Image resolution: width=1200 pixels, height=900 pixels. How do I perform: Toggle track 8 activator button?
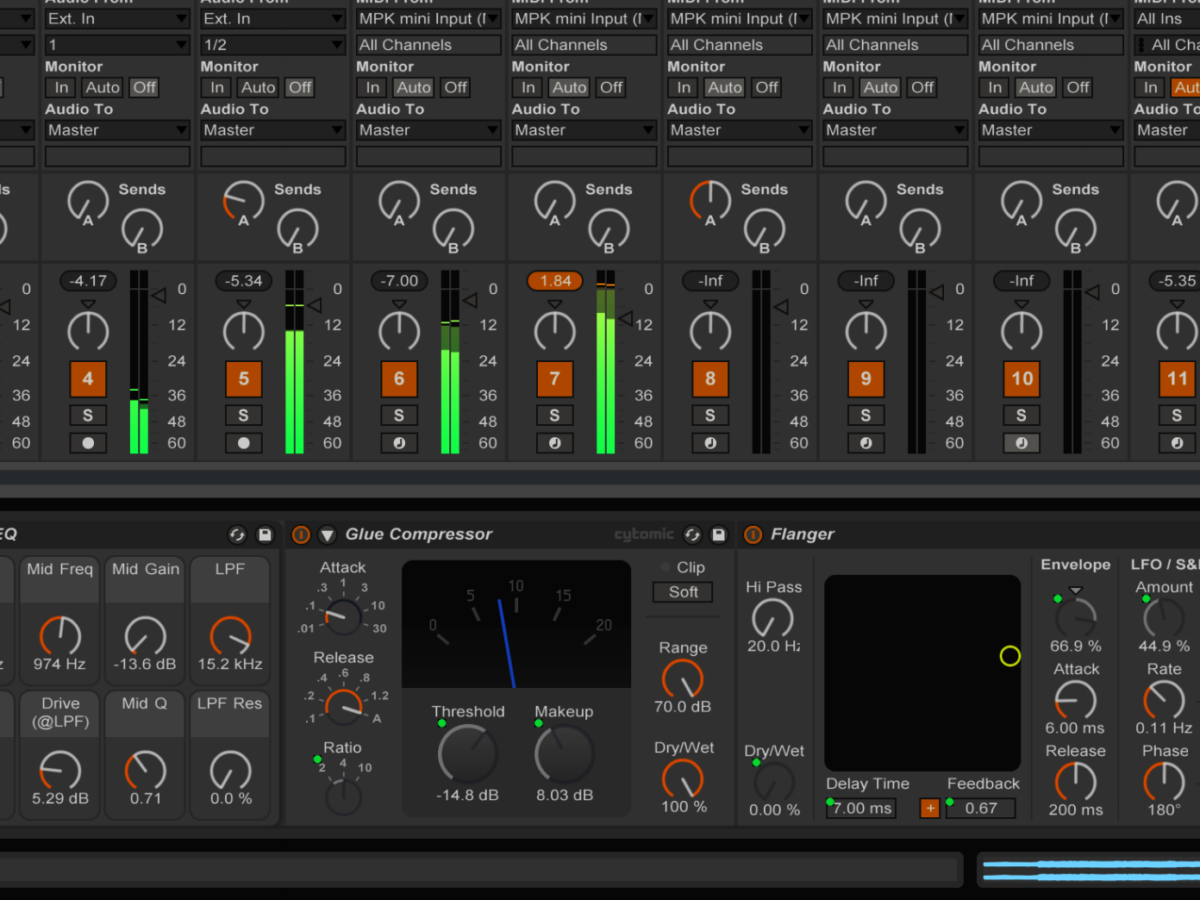coord(710,379)
